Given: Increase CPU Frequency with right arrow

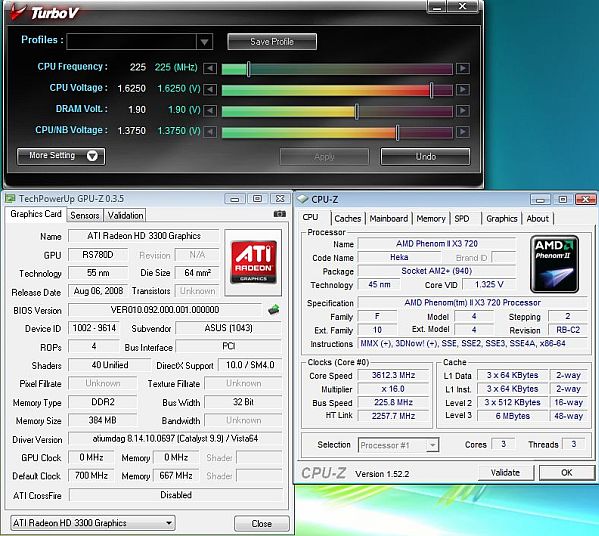Looking at the screenshot, I should (463, 68).
